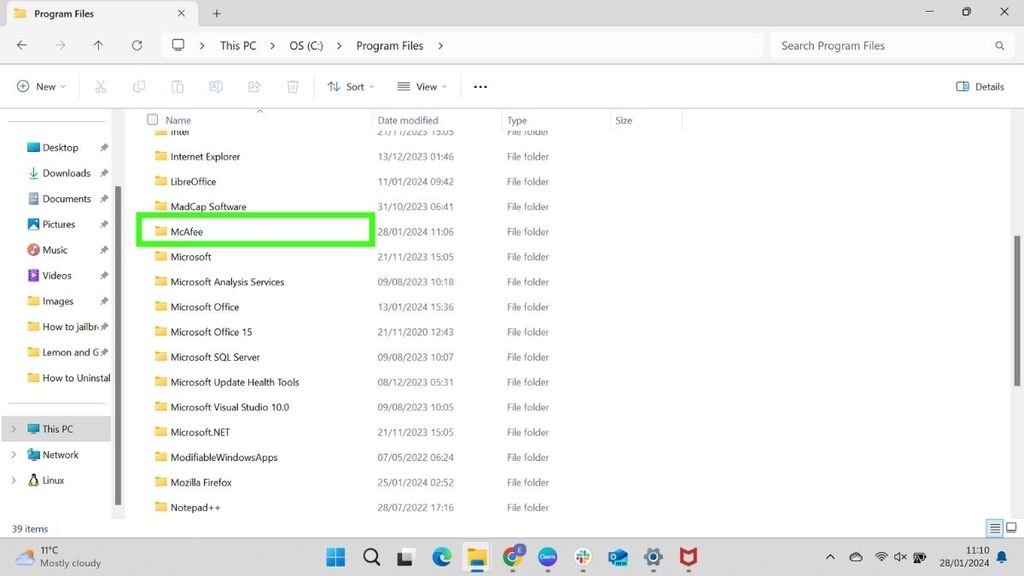
Task: Open the See more ellipsis menu
Action: (480, 86)
